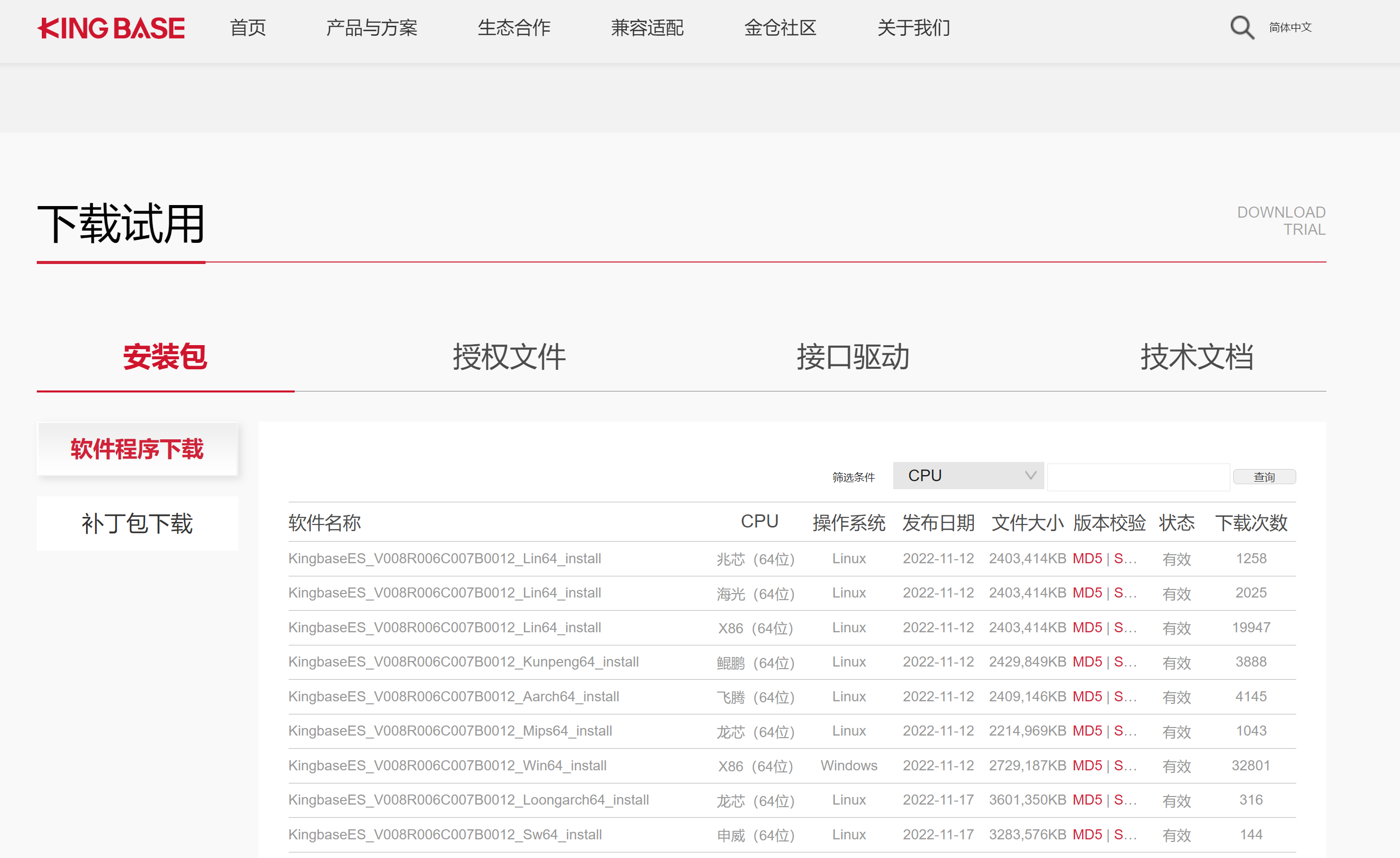Click MD5 checksum in the 海光 row
Viewport: 1400px width, 858px height.
coord(1087,592)
